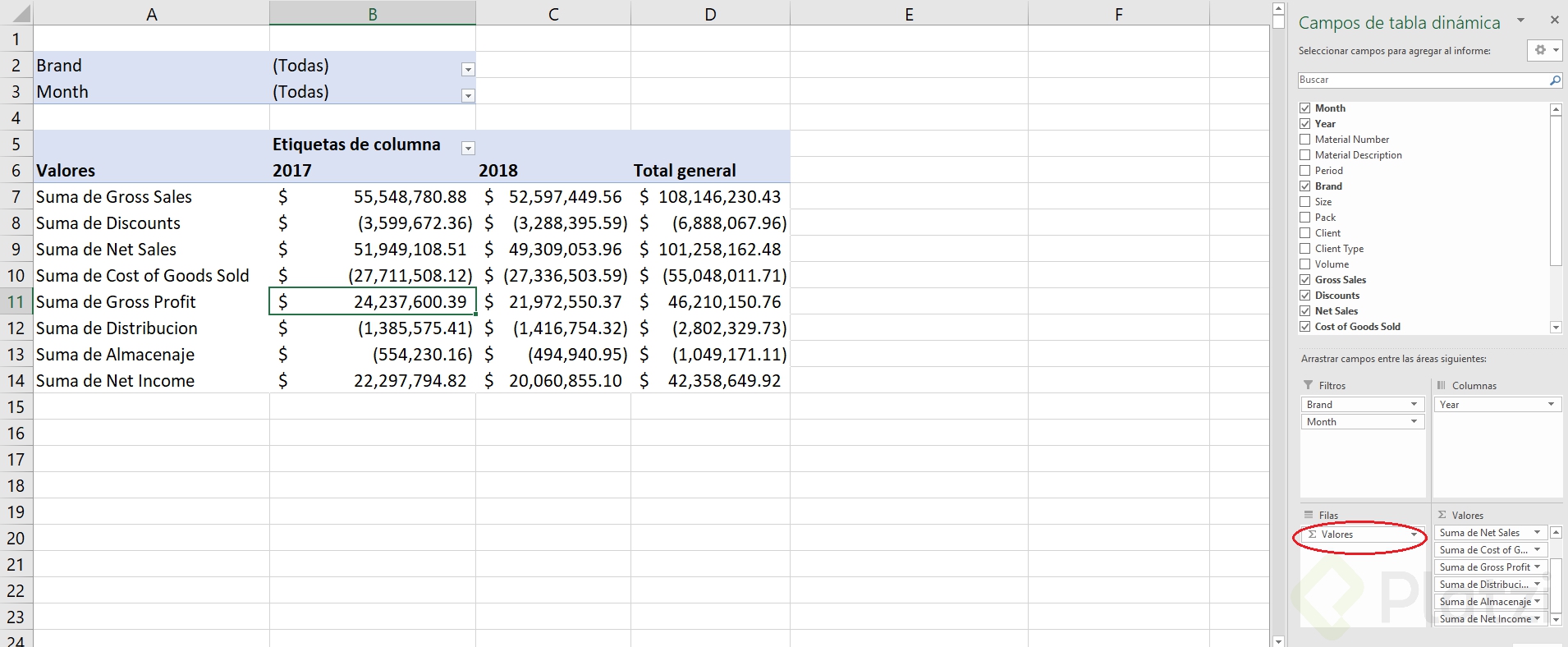Open task pane options arrow beside the title
This screenshot has height=647, width=1568.
click(1520, 20)
